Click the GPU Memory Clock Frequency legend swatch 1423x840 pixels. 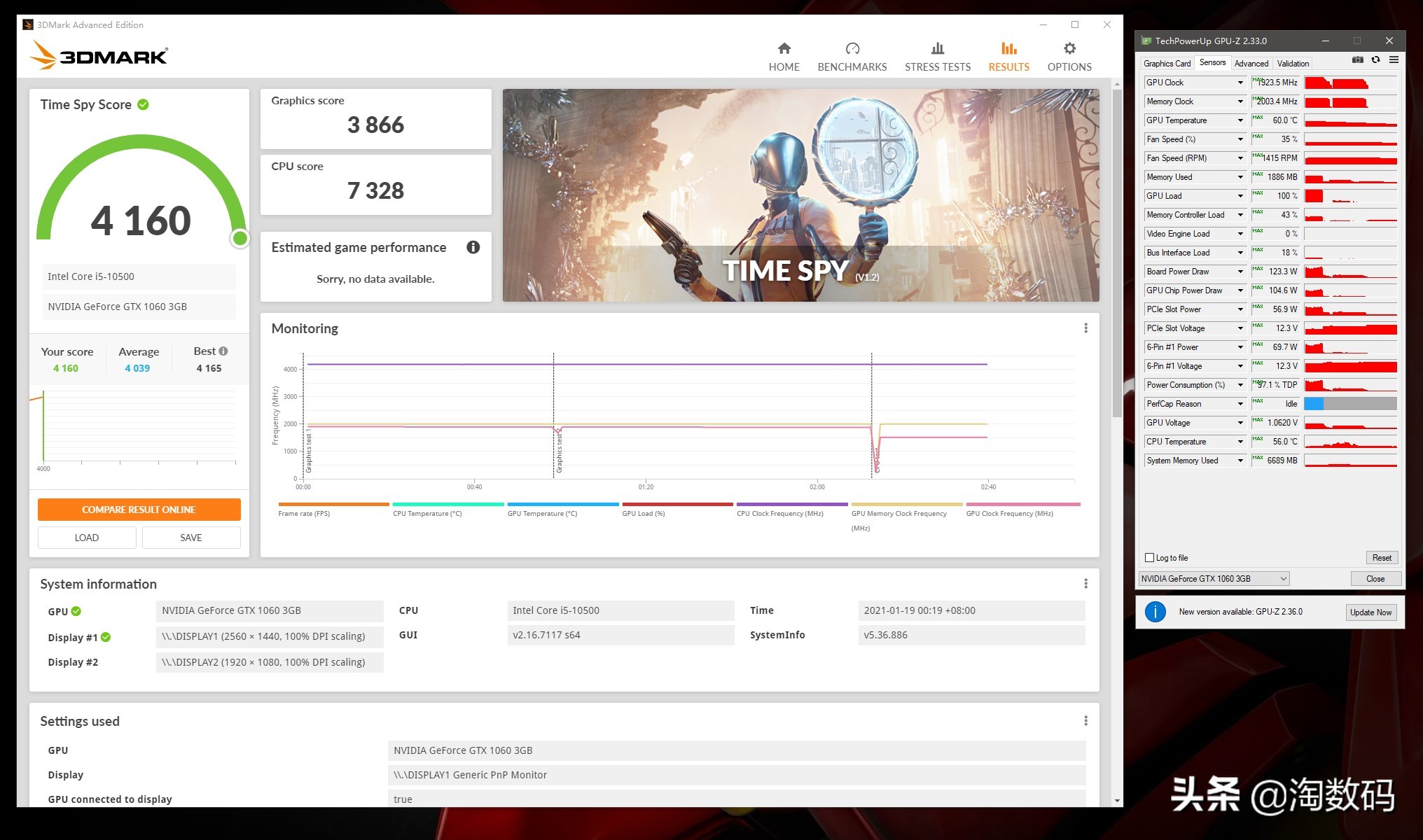(x=907, y=504)
